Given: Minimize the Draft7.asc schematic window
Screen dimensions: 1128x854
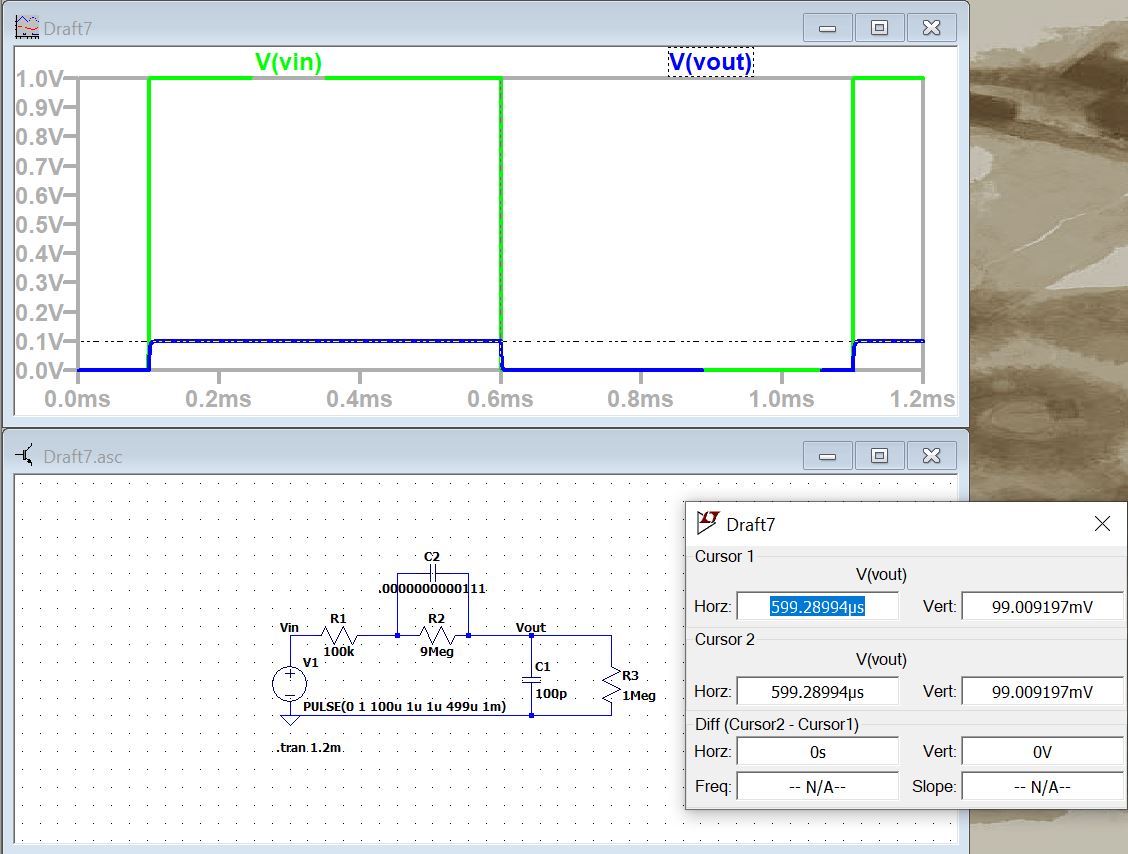Looking at the screenshot, I should tap(827, 456).
